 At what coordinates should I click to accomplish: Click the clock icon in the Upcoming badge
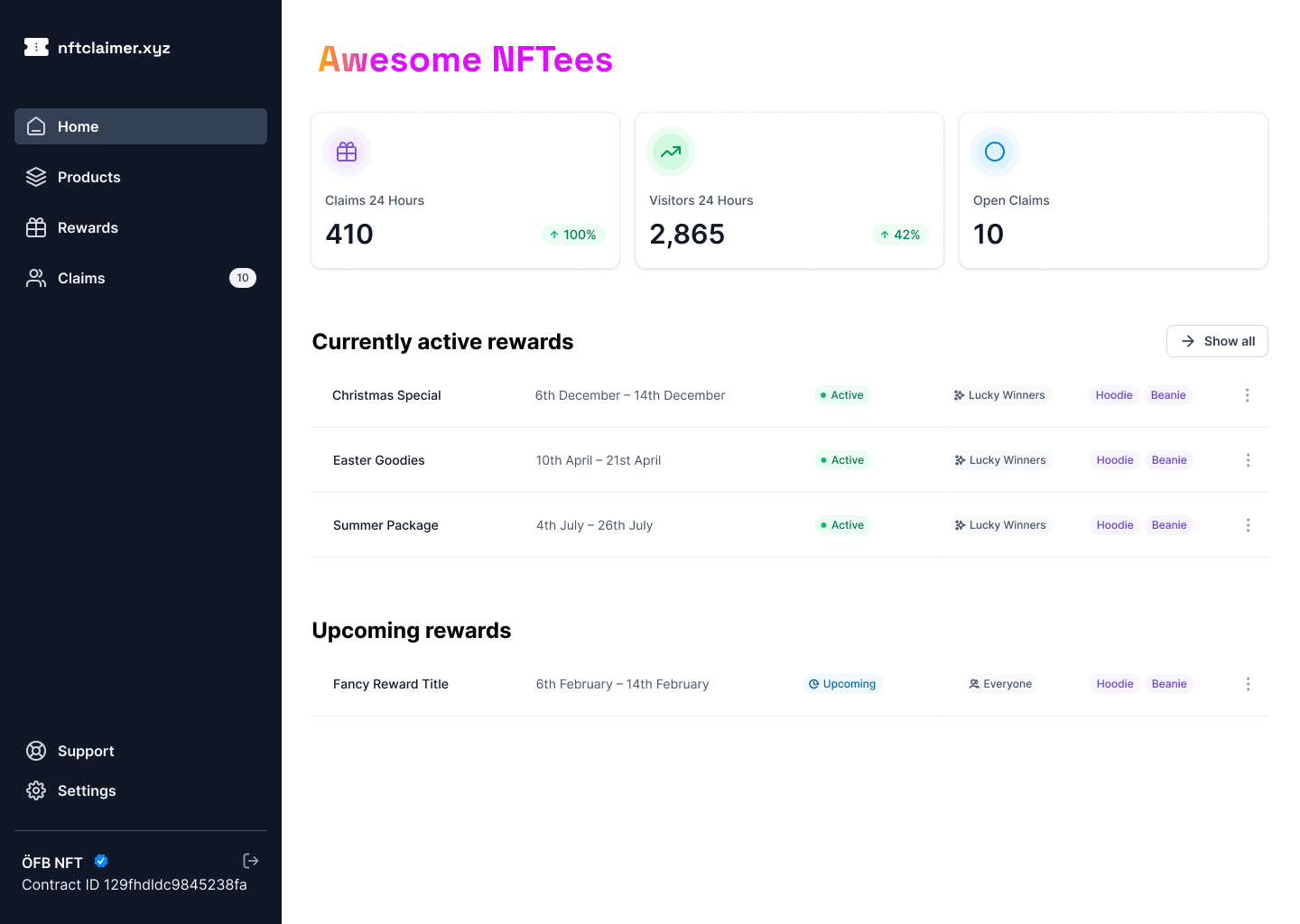pos(814,684)
